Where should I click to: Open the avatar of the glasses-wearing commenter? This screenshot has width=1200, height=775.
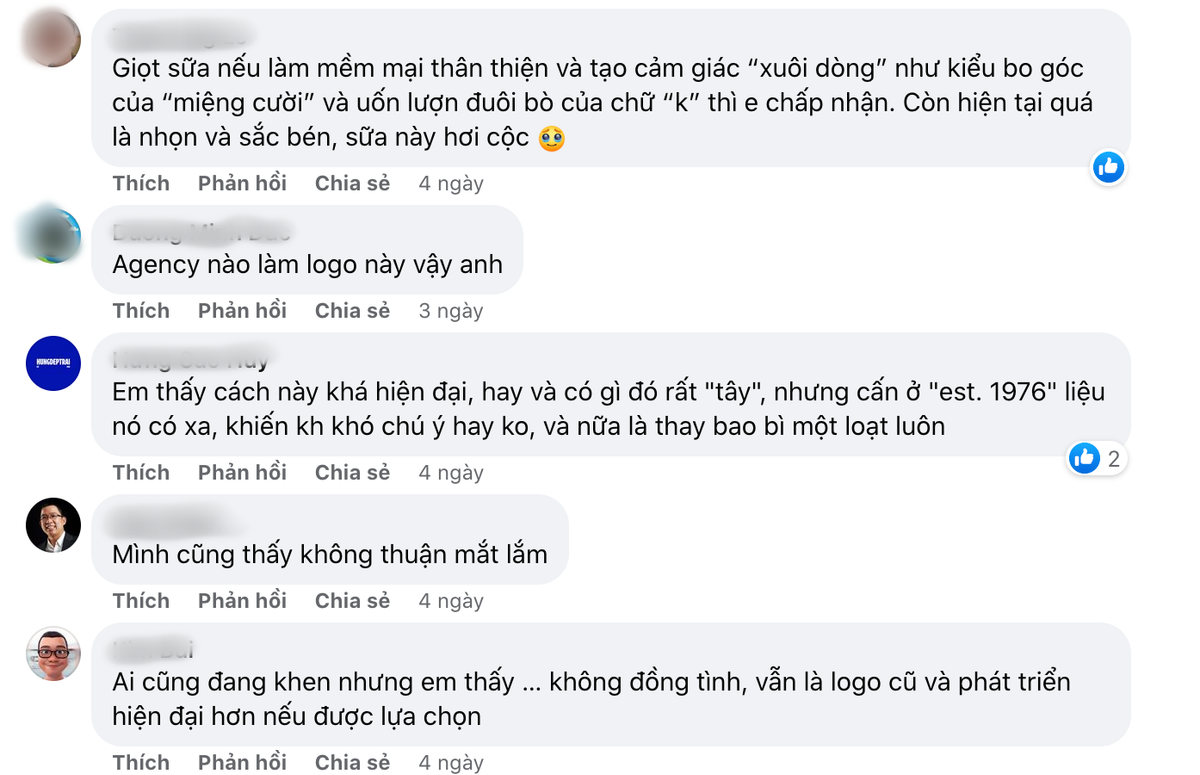(x=53, y=527)
